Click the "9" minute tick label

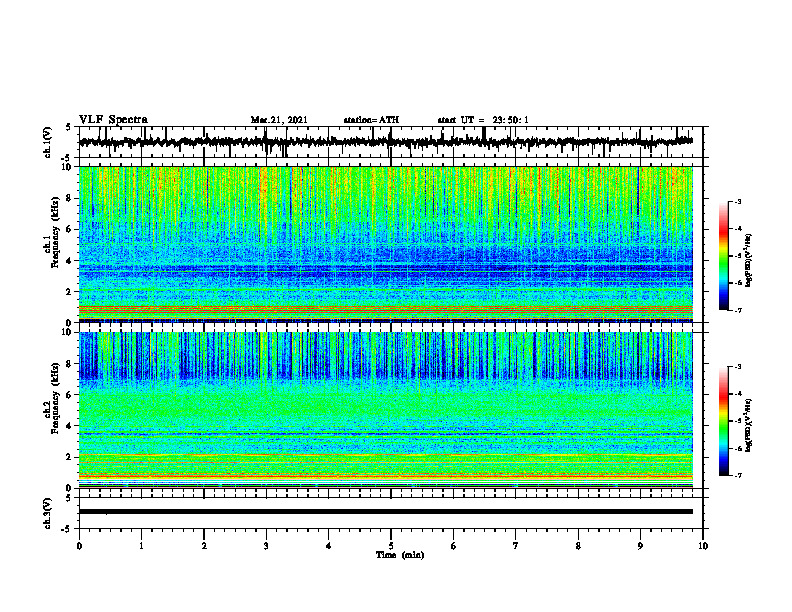point(640,546)
